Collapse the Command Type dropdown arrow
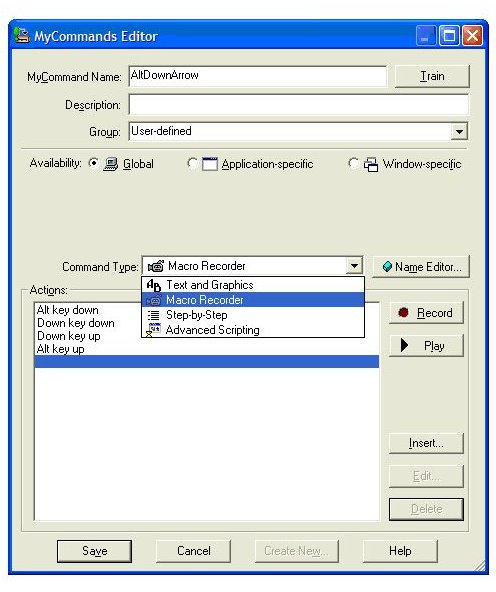 [x=354, y=266]
